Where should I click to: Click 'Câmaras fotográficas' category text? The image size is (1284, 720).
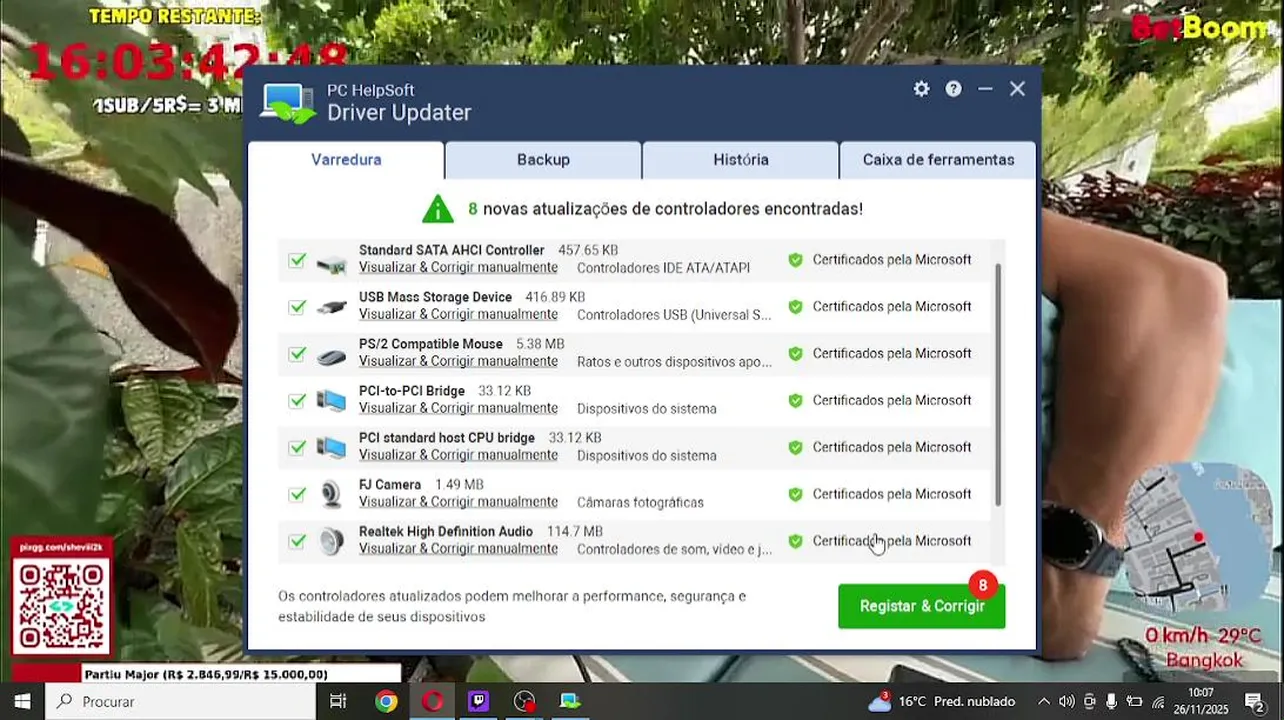[x=640, y=502]
